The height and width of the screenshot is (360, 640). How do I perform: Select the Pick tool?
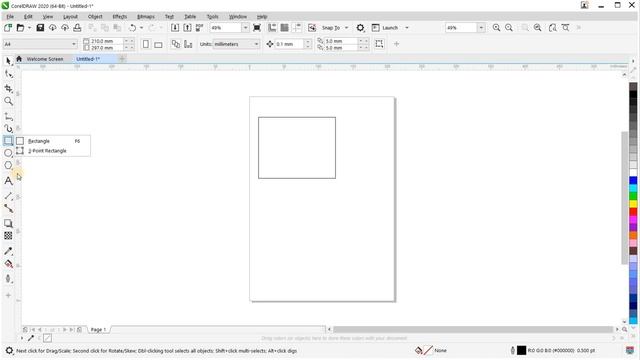tap(8, 61)
